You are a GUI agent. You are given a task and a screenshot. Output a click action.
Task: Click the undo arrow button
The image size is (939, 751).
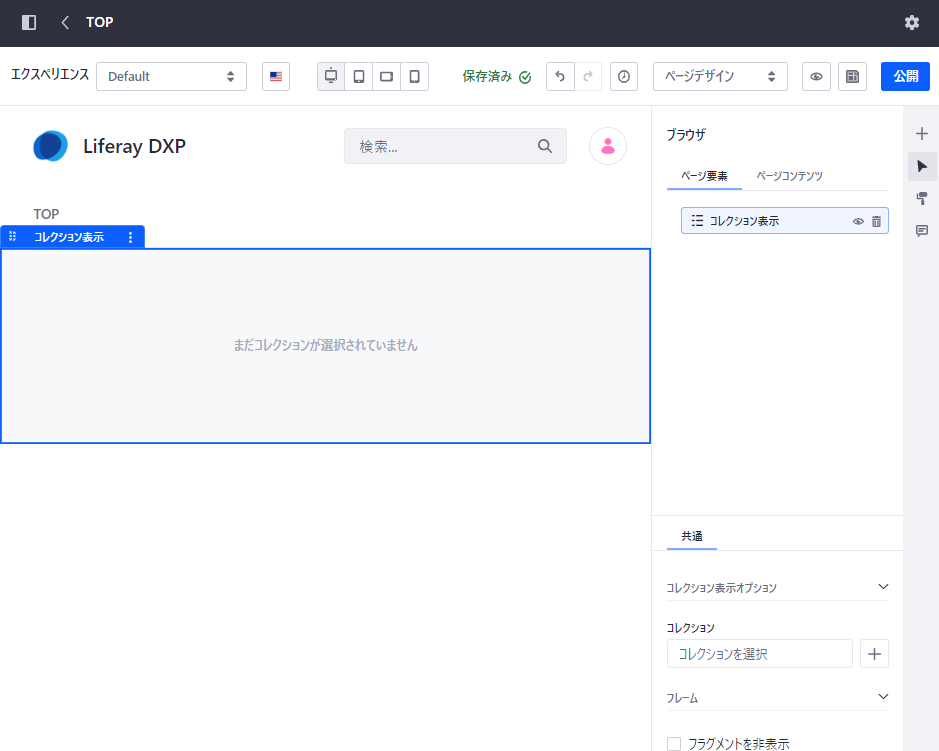click(x=560, y=77)
